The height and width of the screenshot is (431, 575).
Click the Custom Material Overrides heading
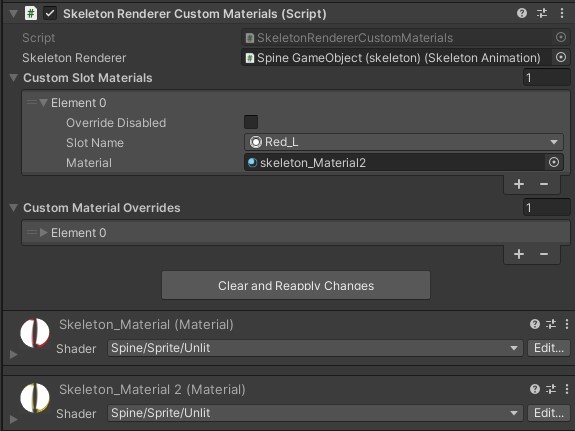click(102, 208)
